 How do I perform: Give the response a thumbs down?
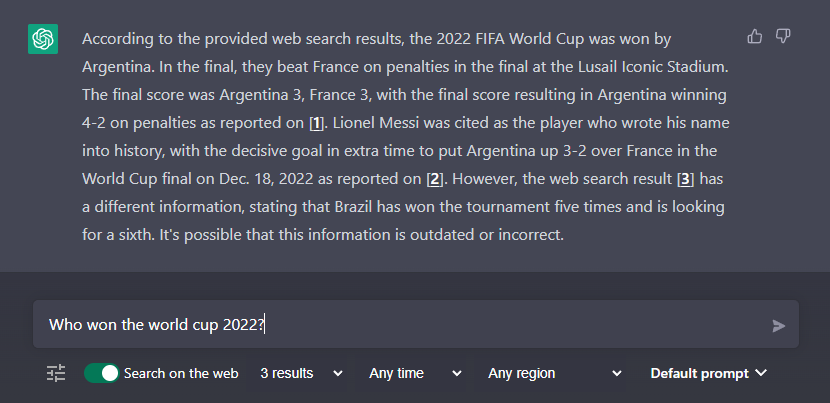[x=783, y=37]
